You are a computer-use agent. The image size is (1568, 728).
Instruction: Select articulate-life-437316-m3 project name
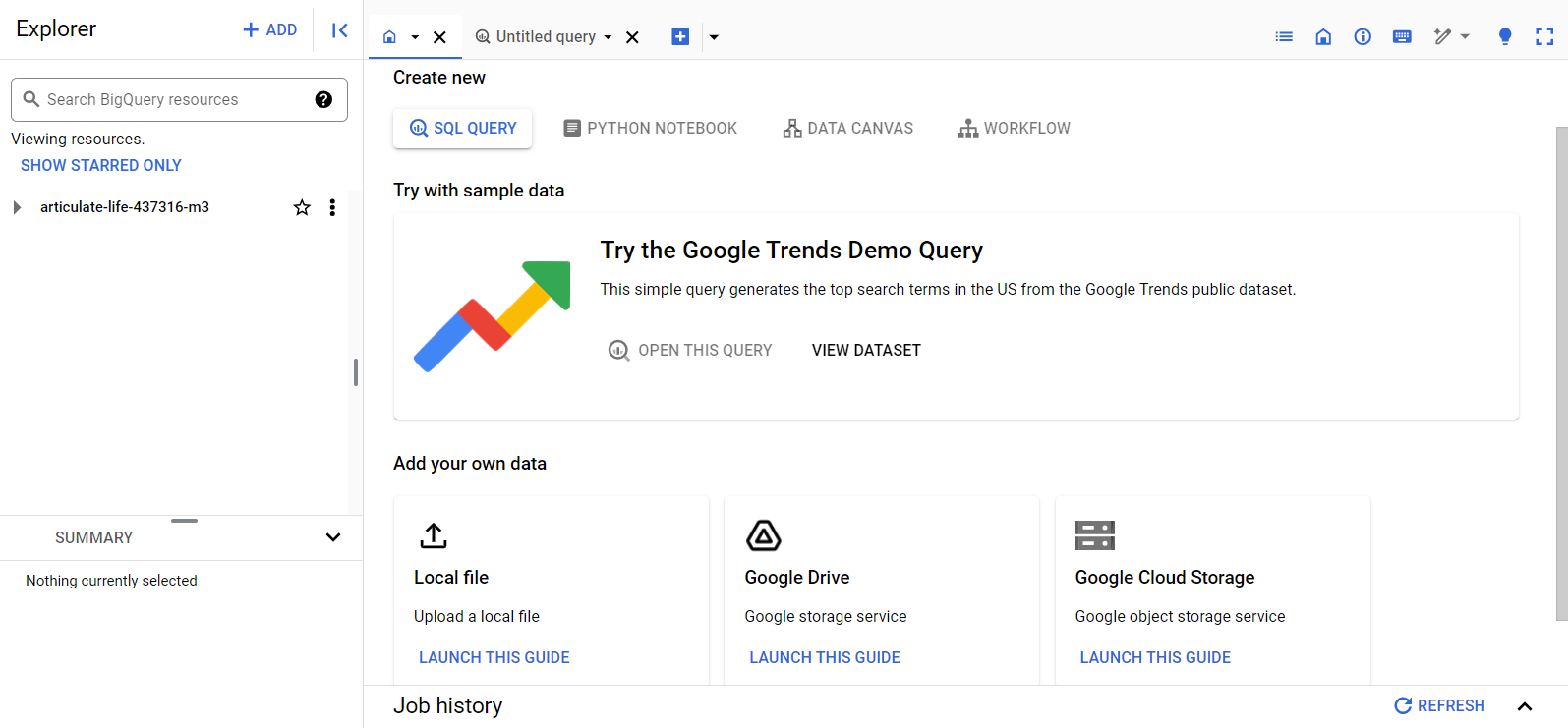(125, 207)
